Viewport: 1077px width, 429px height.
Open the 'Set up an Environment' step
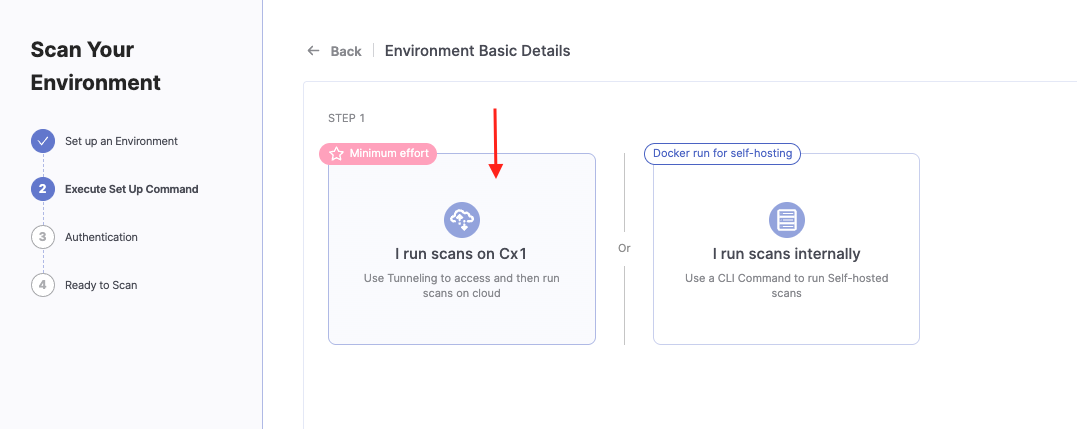tap(121, 141)
